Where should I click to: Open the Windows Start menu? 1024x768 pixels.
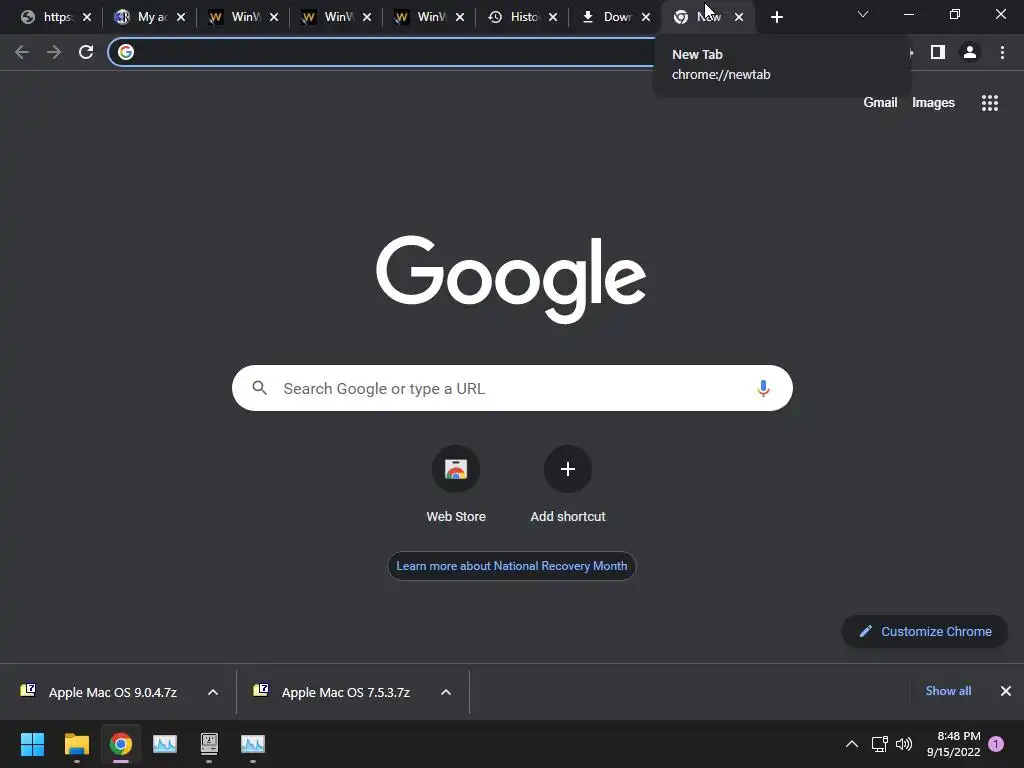[32, 744]
